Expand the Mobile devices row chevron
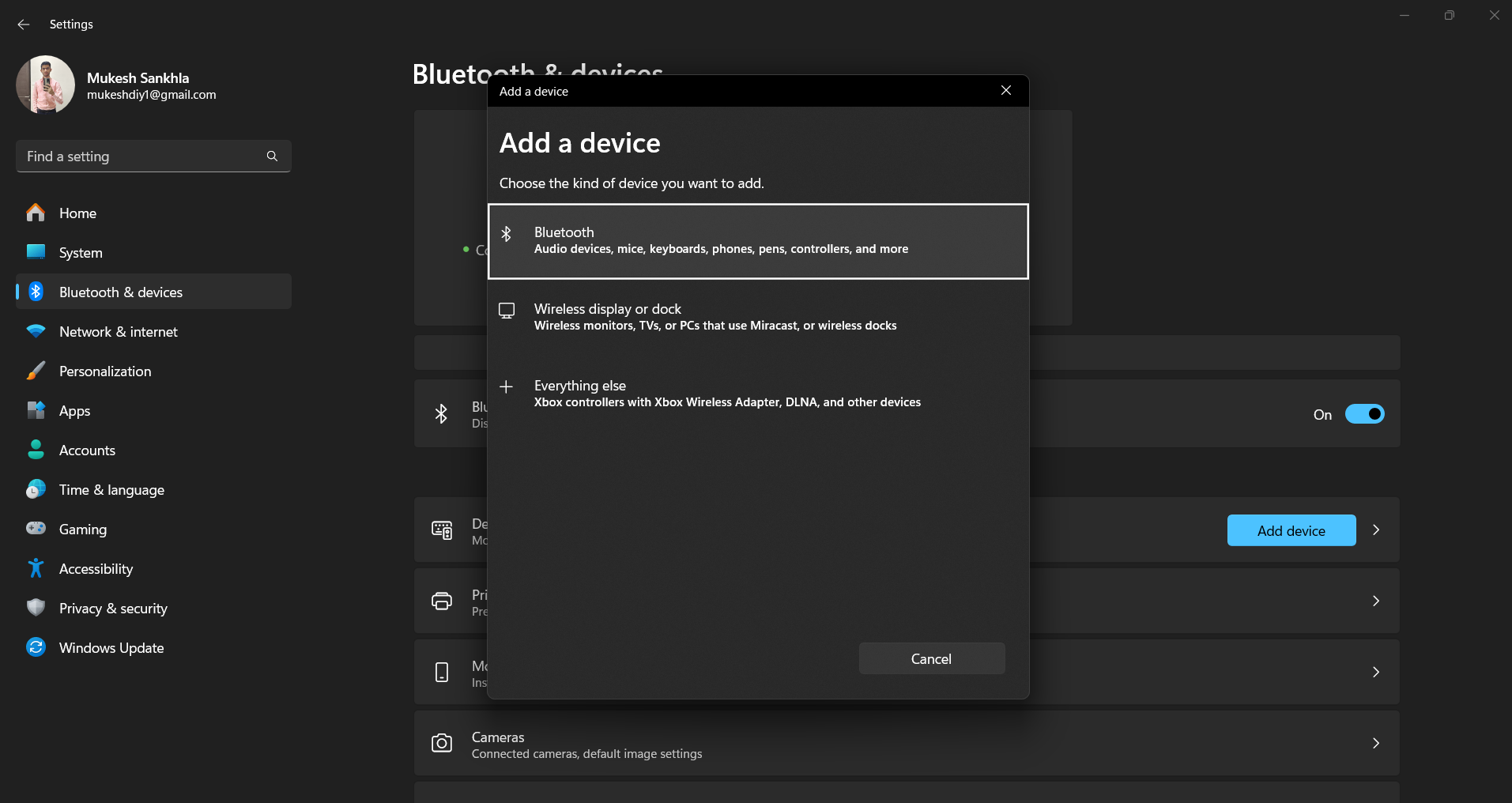This screenshot has height=803, width=1512. [x=1376, y=673]
